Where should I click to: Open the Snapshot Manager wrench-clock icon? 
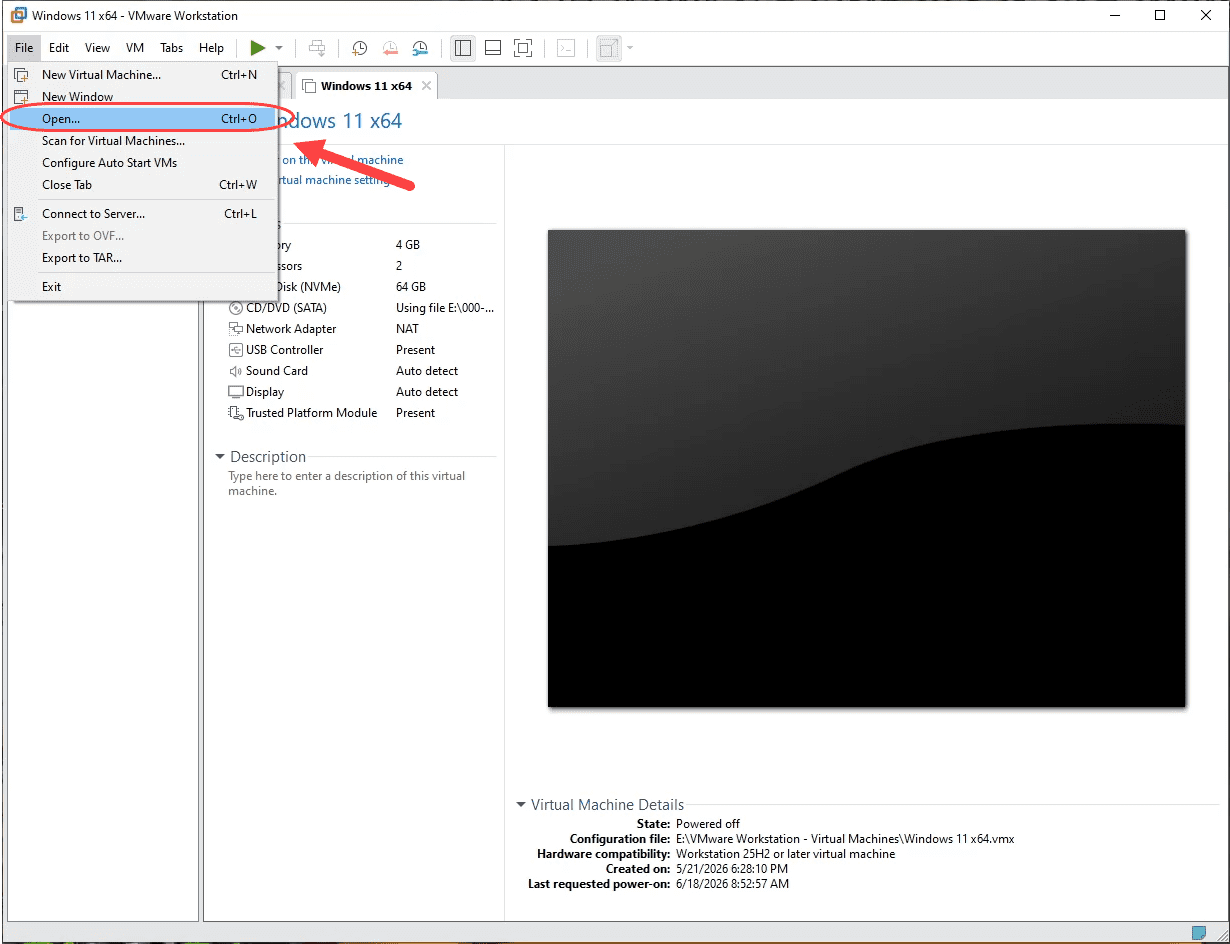point(421,48)
